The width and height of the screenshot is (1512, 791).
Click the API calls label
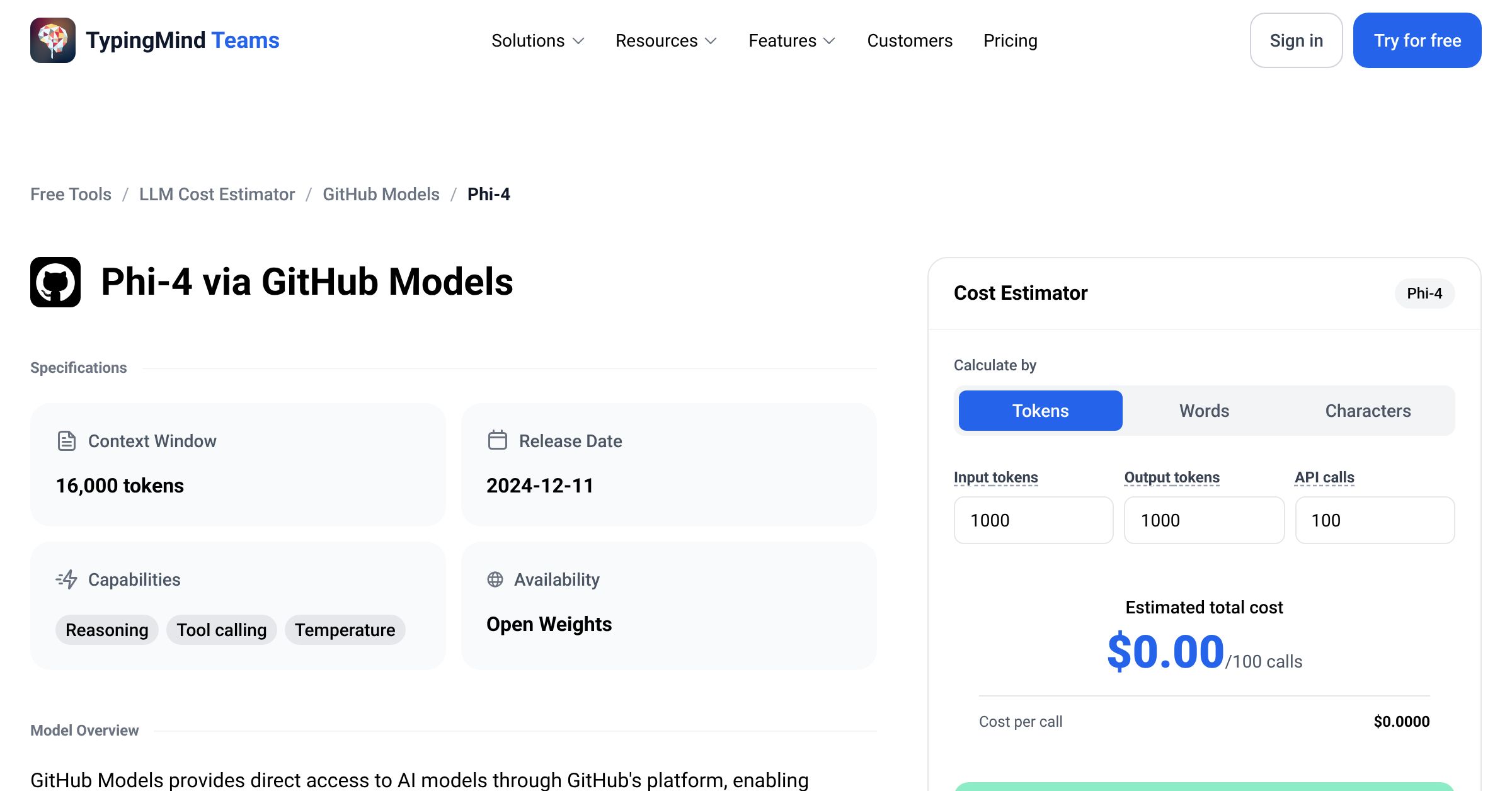click(1325, 477)
